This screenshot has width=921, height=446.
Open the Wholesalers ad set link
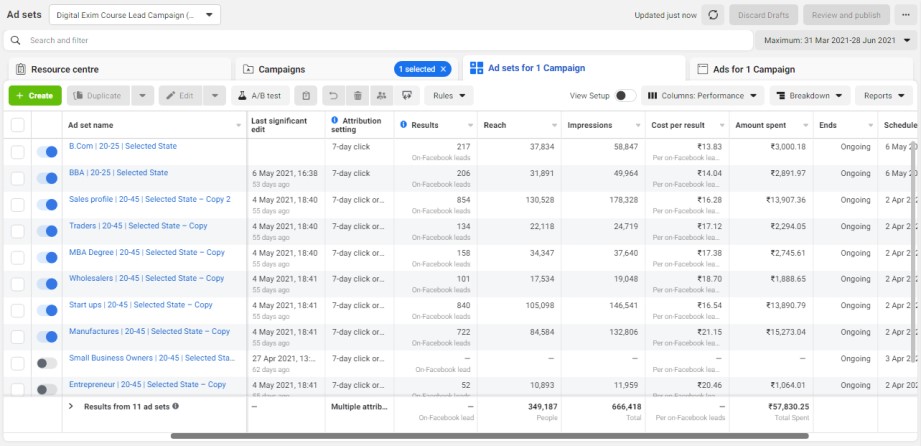146,279
